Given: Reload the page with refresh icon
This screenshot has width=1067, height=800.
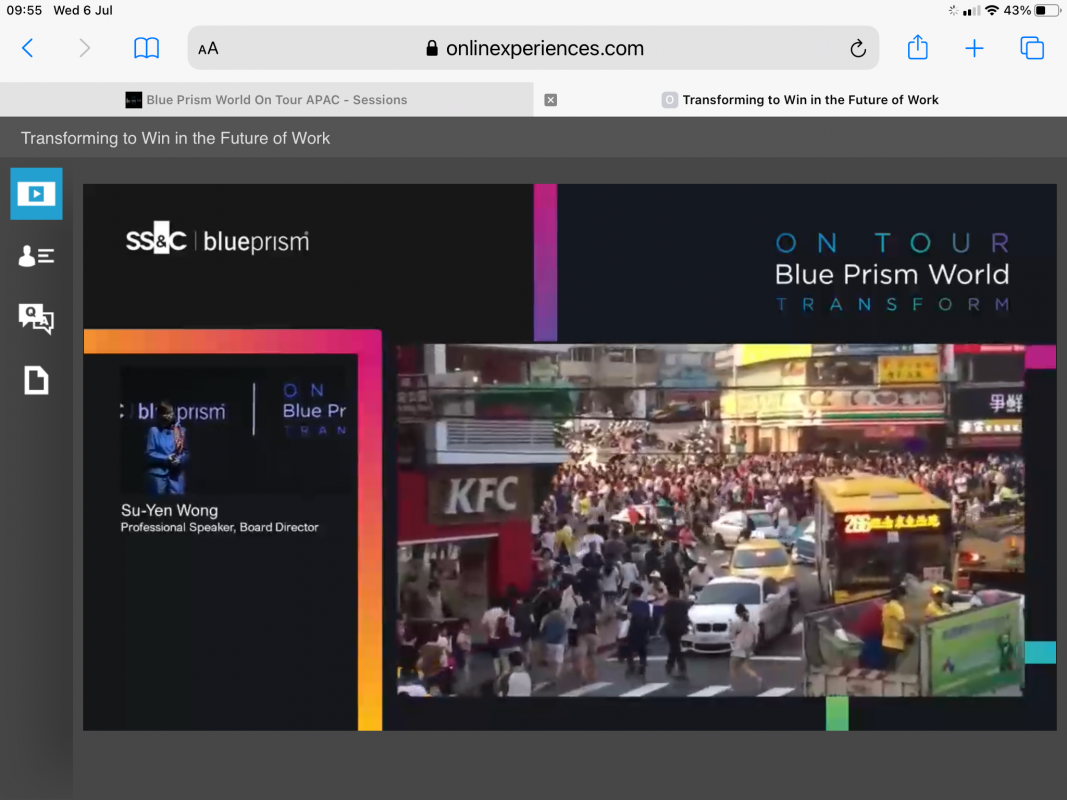Looking at the screenshot, I should pyautogui.click(x=858, y=48).
